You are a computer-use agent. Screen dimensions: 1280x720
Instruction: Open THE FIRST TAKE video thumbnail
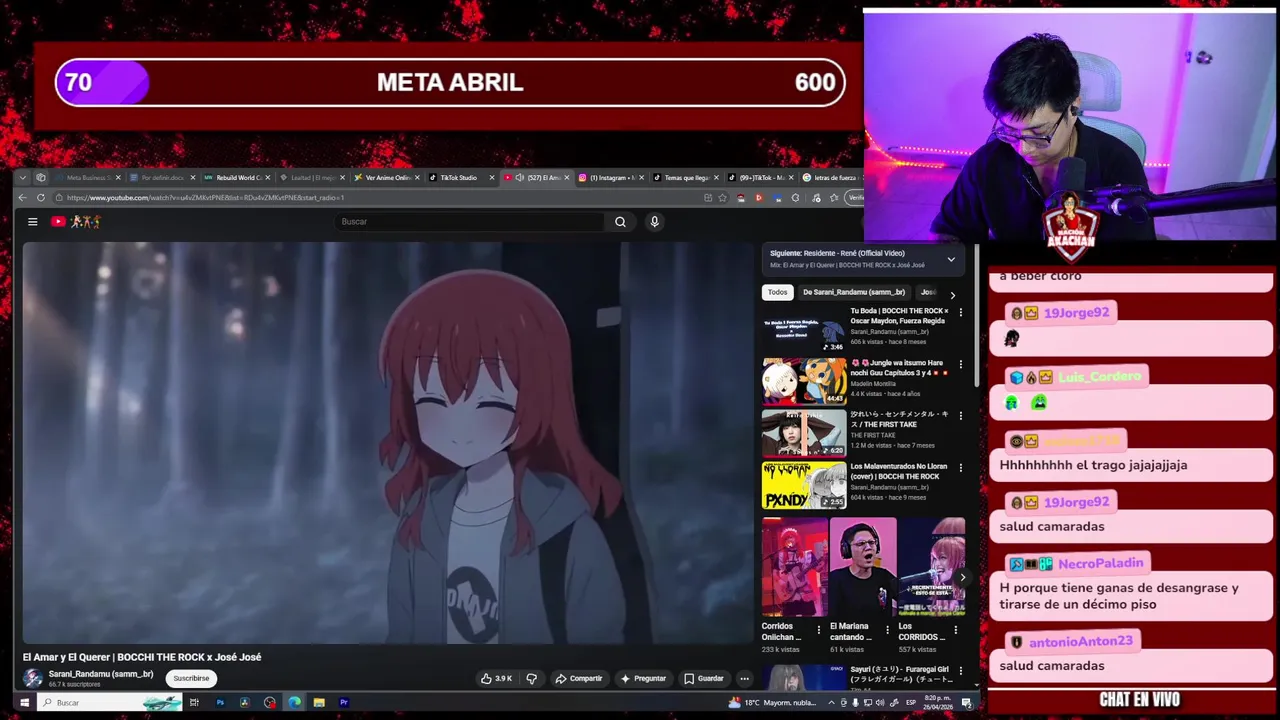[x=804, y=434]
